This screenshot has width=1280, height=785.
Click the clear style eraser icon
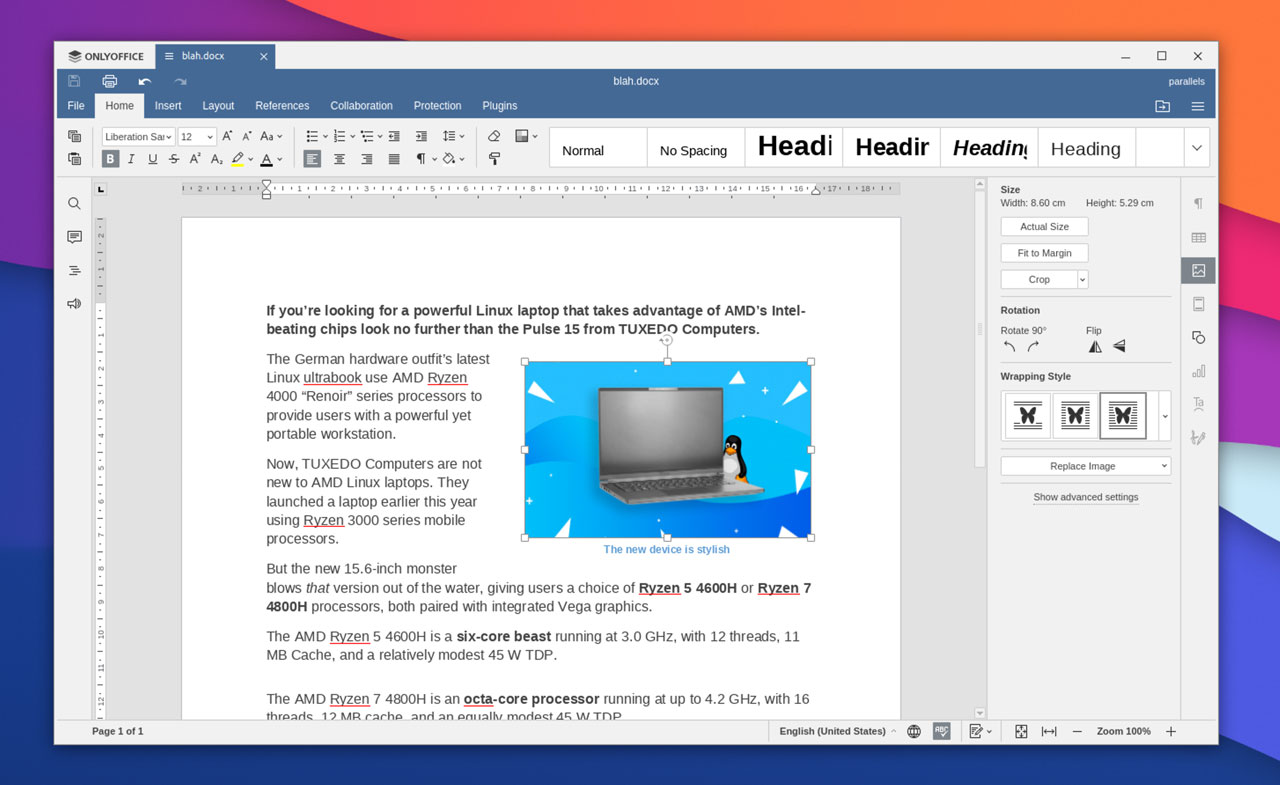point(494,136)
